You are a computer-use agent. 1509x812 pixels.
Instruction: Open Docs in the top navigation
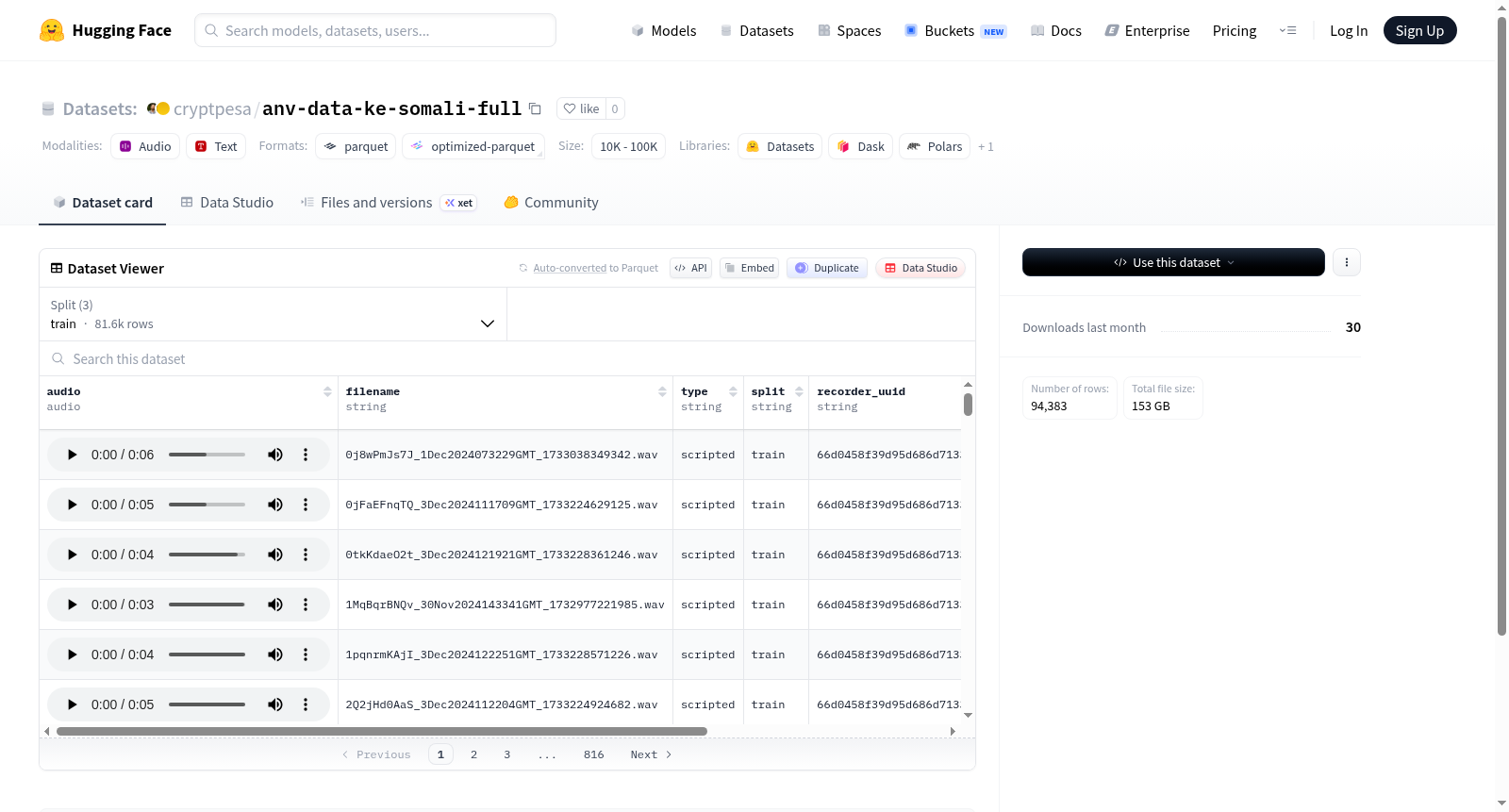coord(1056,31)
